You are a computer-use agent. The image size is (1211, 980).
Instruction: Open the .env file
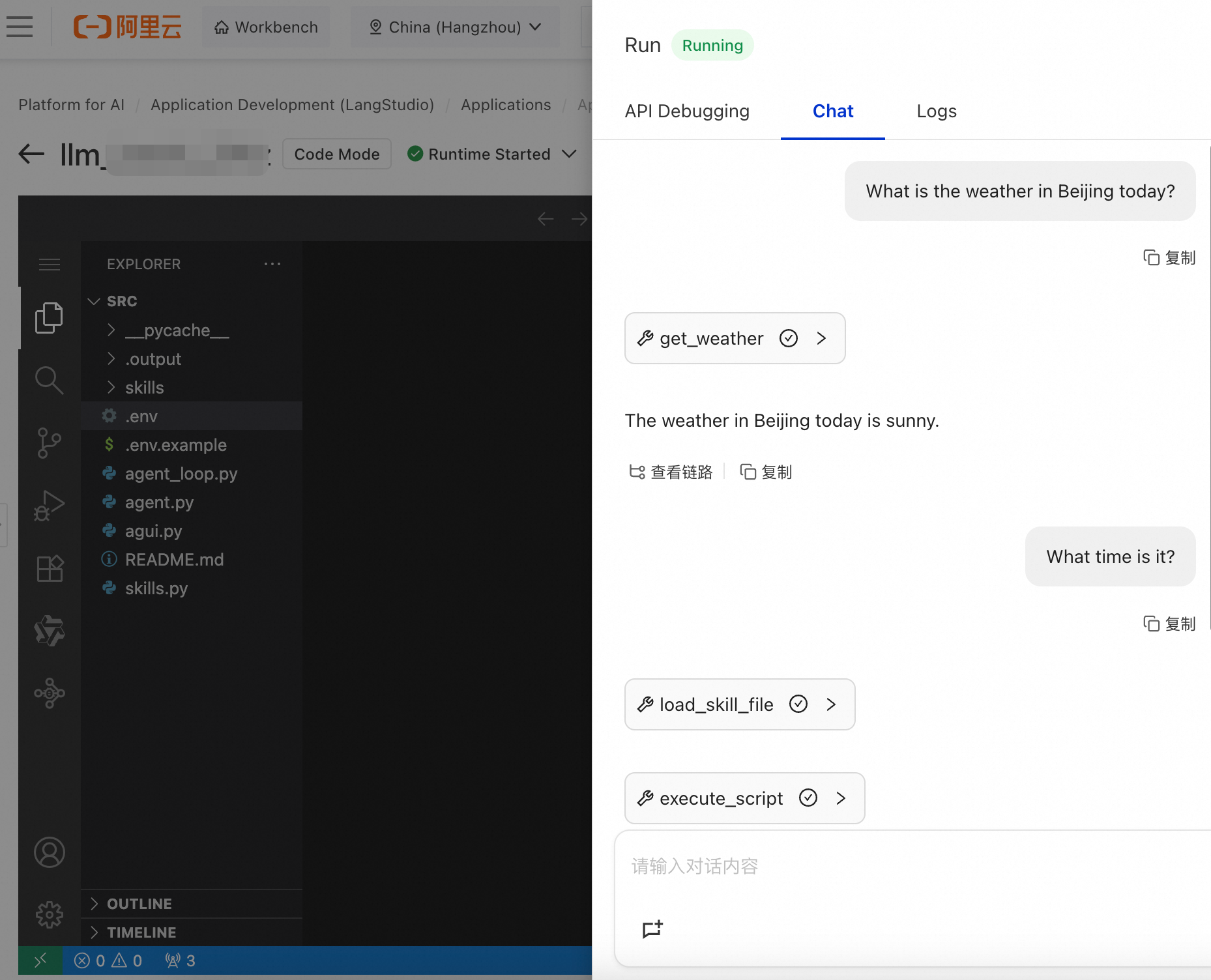tap(192, 416)
